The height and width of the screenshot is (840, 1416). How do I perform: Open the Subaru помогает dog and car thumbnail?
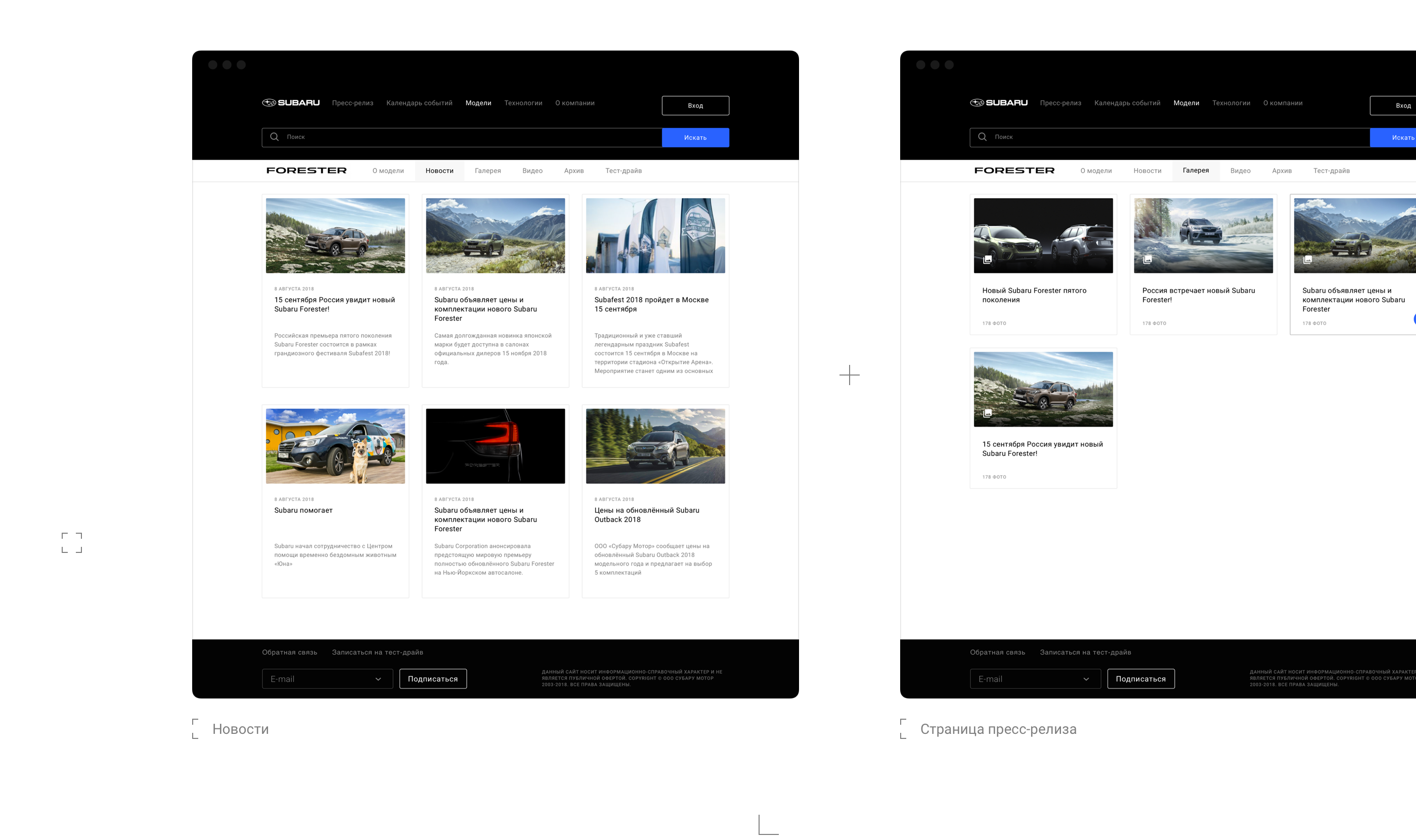pyautogui.click(x=335, y=446)
